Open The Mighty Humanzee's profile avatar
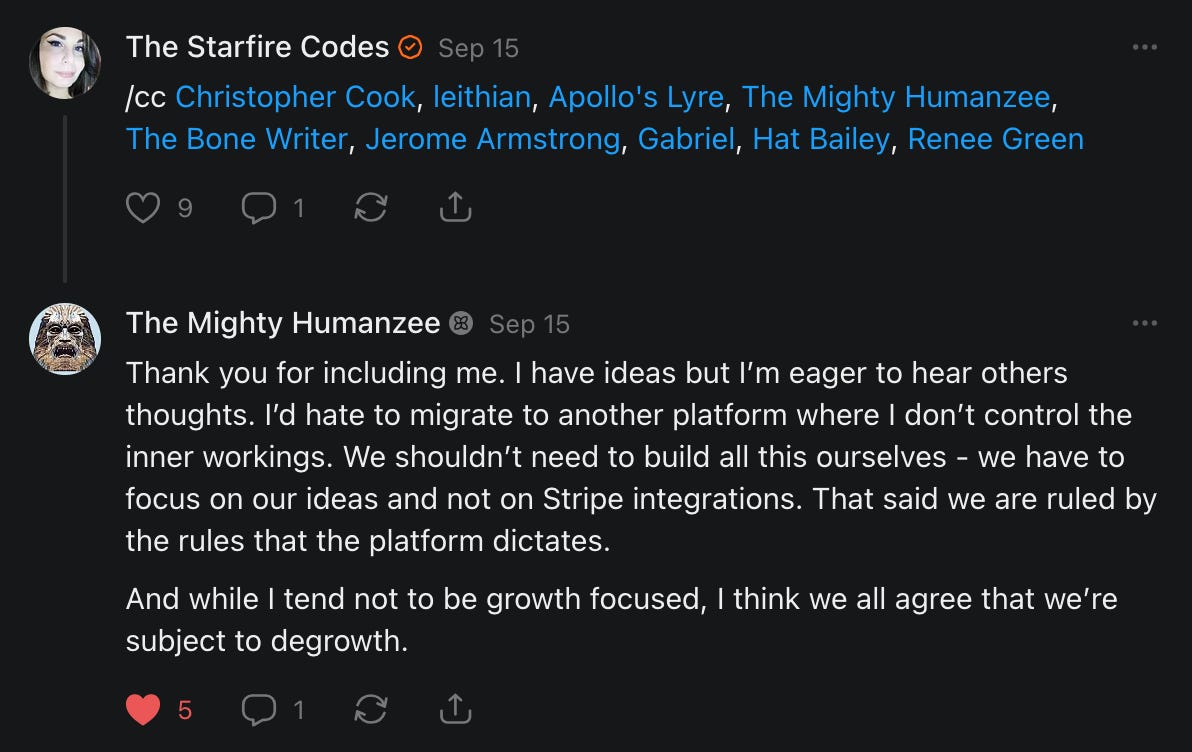The image size is (1192, 752). click(65, 339)
